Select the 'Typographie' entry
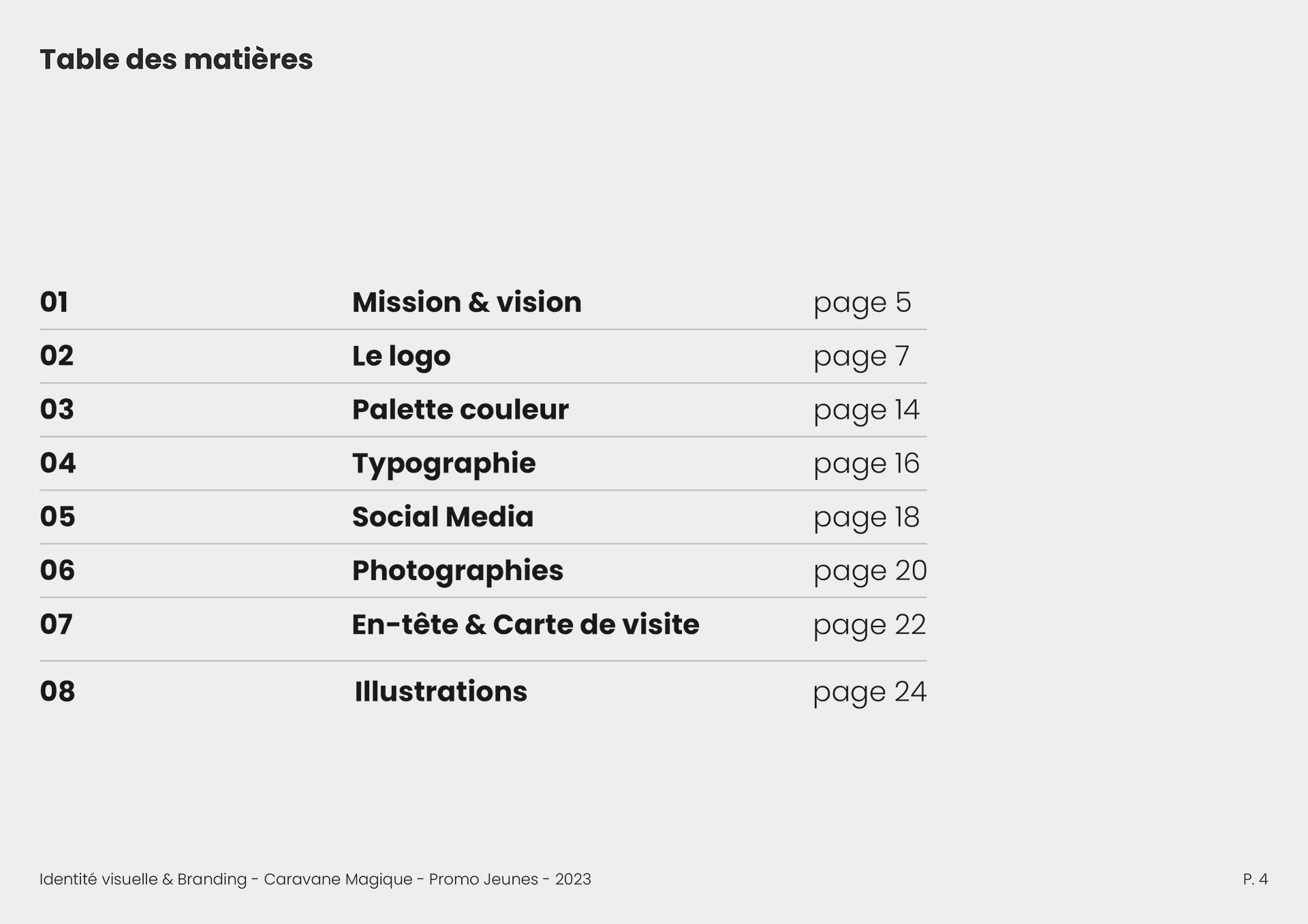 443,464
